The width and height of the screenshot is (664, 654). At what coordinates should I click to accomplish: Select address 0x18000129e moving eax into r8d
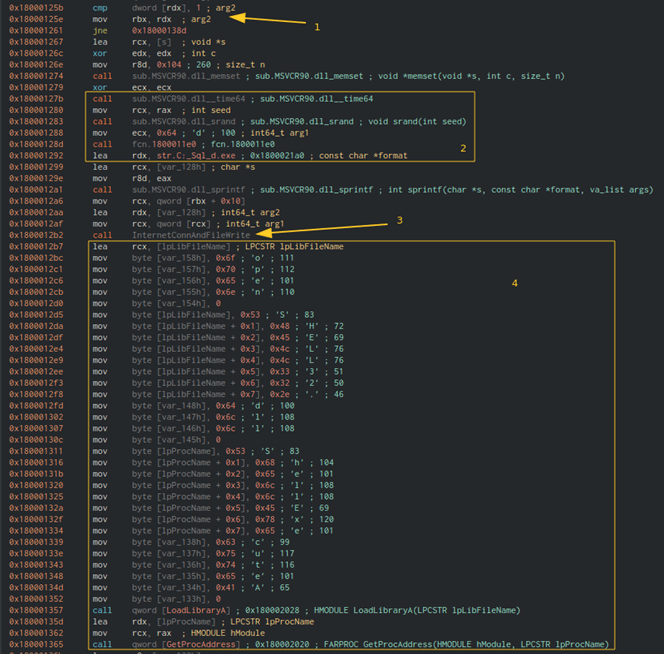(36, 178)
